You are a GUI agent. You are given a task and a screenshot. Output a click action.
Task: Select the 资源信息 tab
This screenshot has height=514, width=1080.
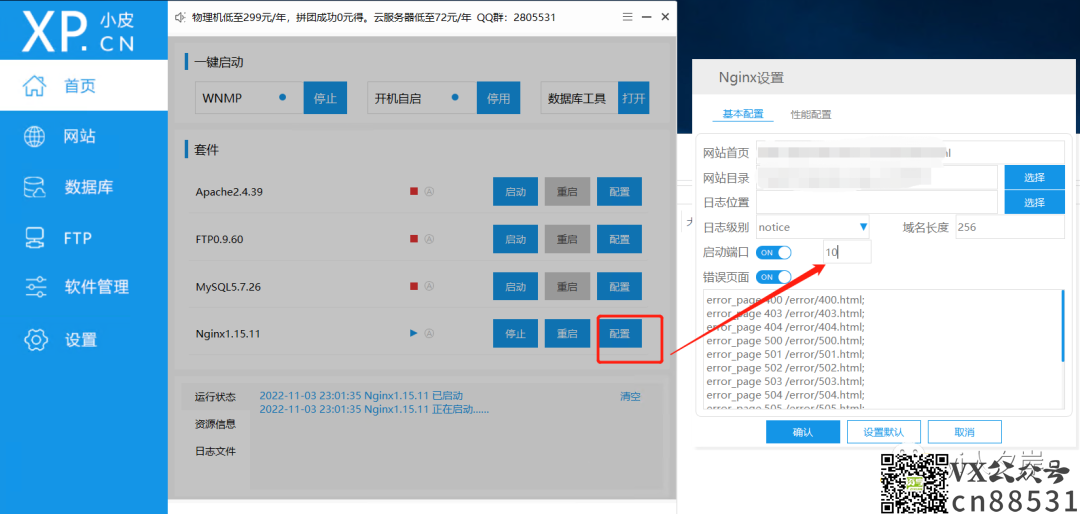[215, 424]
